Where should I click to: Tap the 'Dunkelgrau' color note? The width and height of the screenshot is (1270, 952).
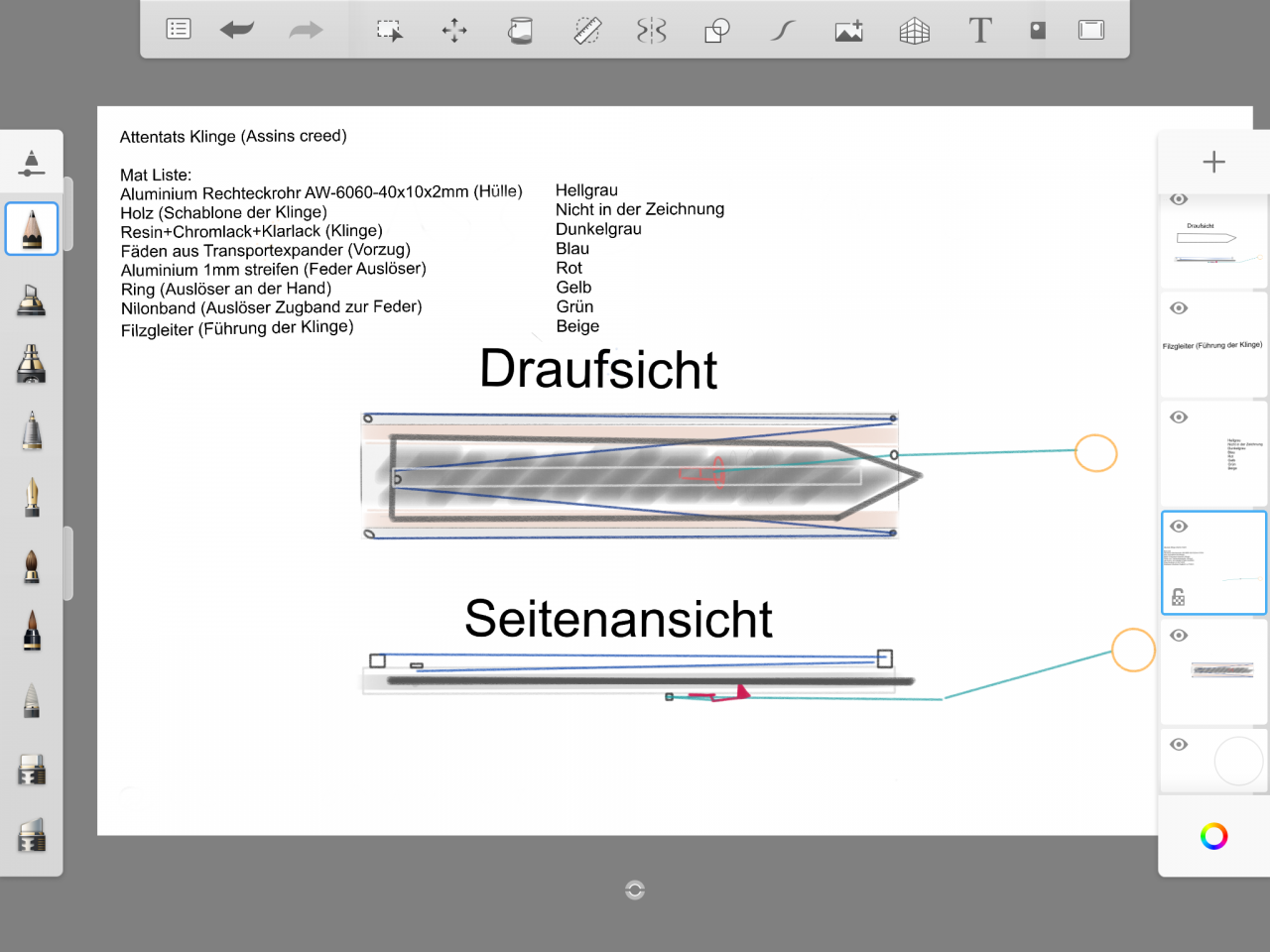pos(598,229)
